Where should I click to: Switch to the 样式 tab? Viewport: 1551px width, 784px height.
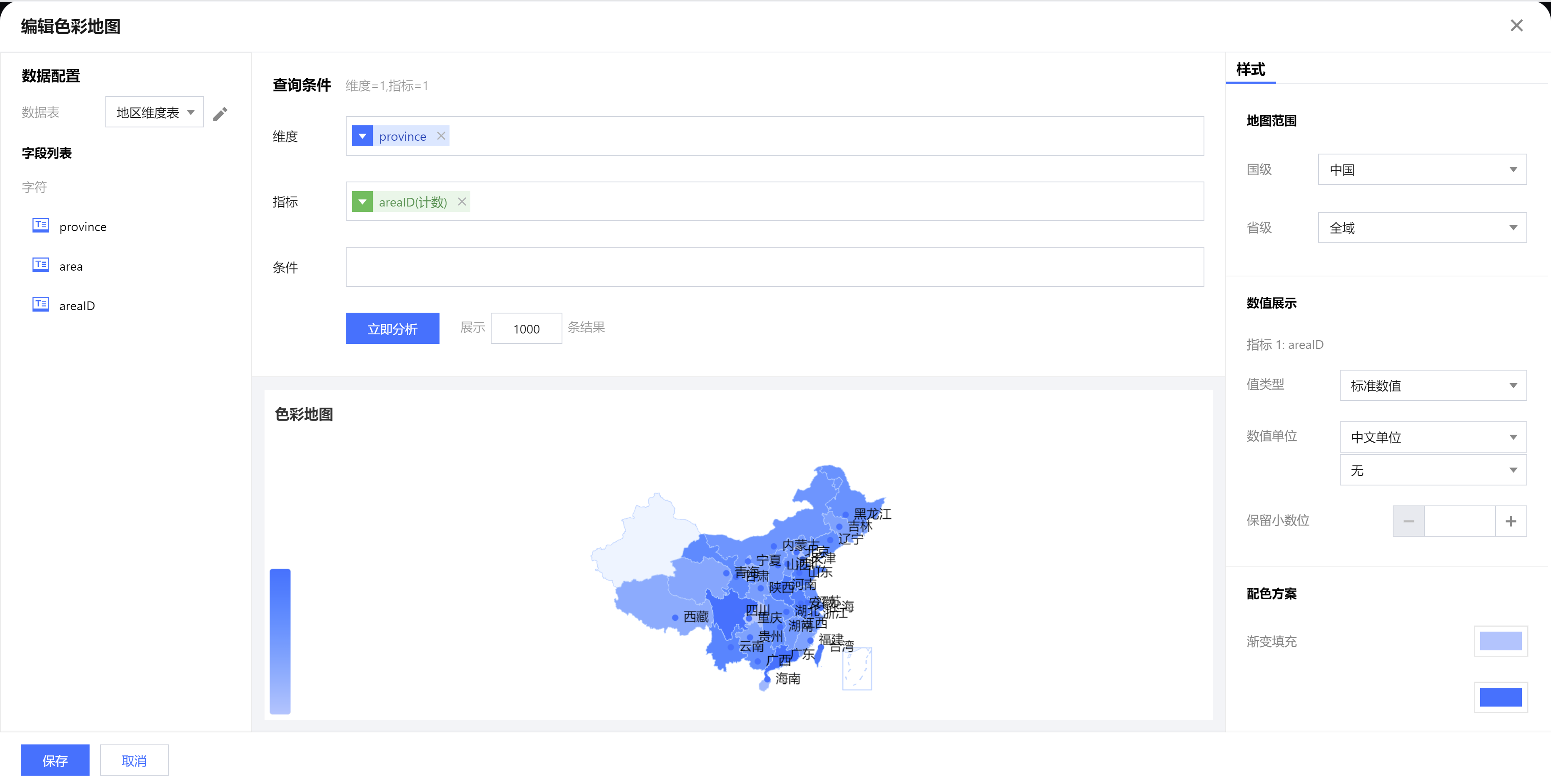pyautogui.click(x=1251, y=69)
